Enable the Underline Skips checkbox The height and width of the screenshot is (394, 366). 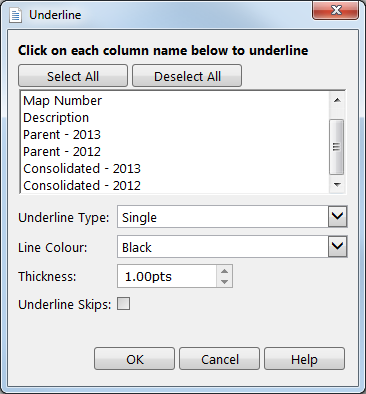click(x=123, y=304)
